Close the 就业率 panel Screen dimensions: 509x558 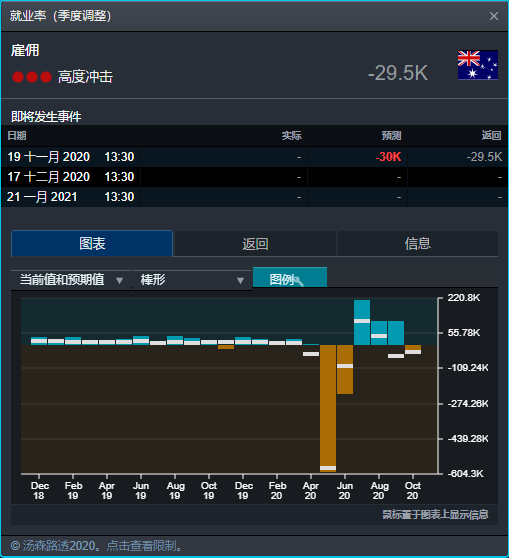click(493, 16)
